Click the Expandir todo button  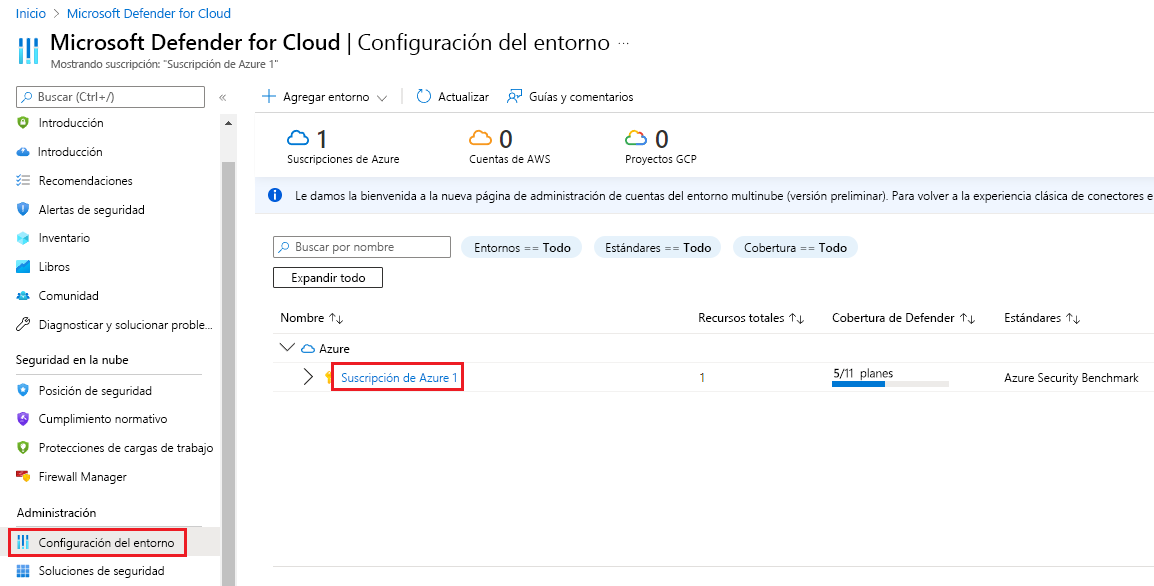click(x=327, y=277)
